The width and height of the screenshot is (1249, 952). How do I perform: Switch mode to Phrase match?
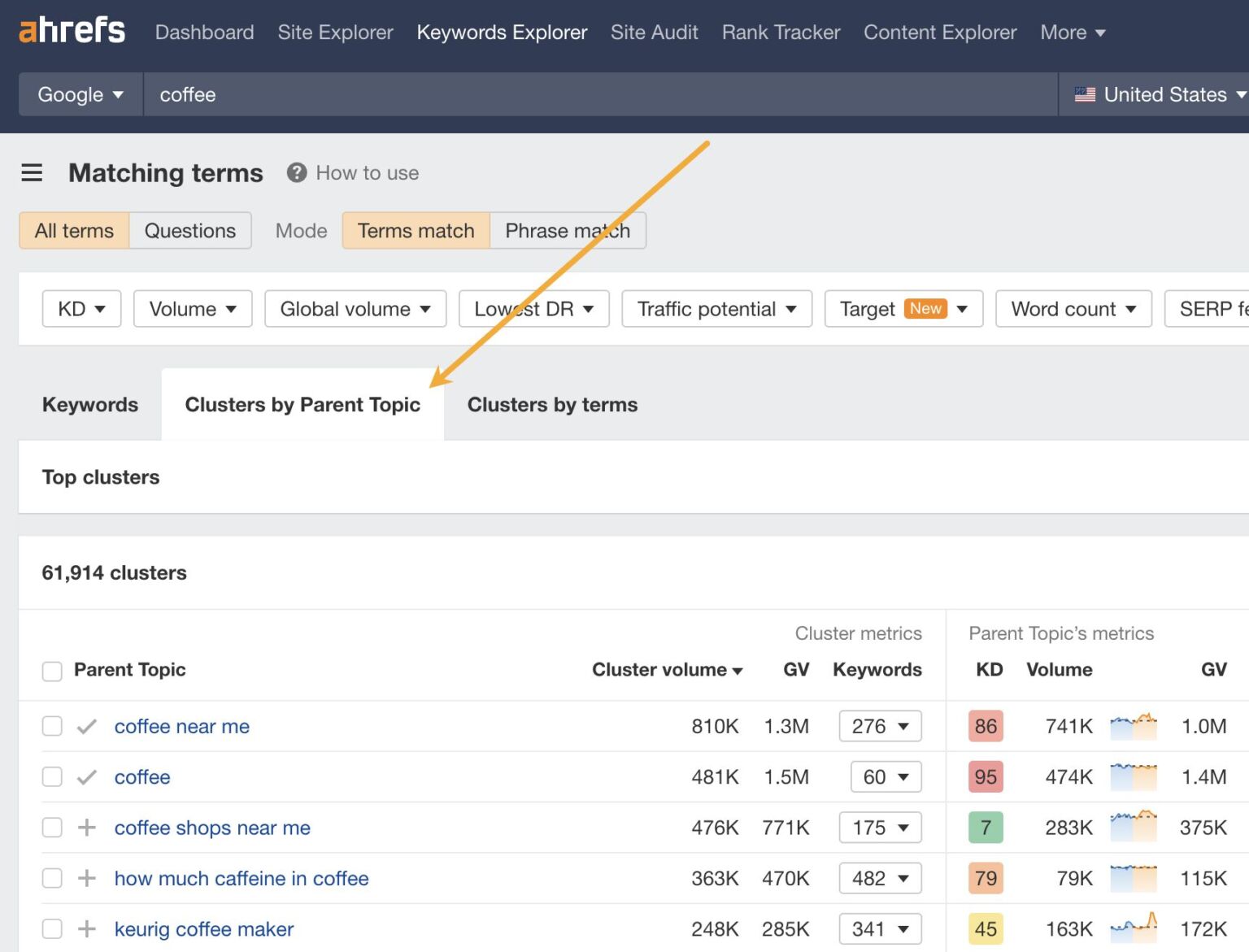[x=567, y=231]
